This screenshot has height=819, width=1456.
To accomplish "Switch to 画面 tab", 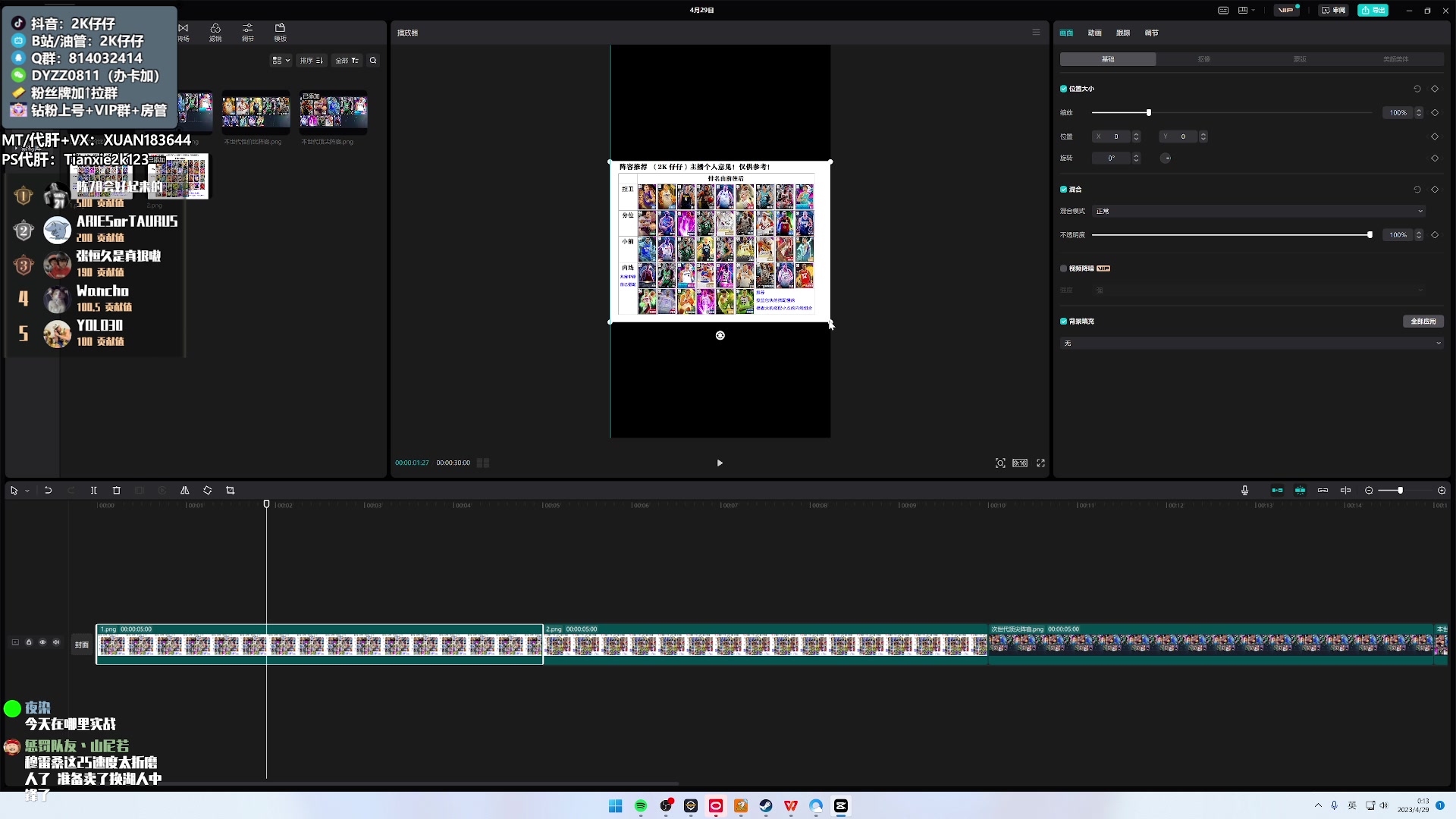I will (1066, 33).
